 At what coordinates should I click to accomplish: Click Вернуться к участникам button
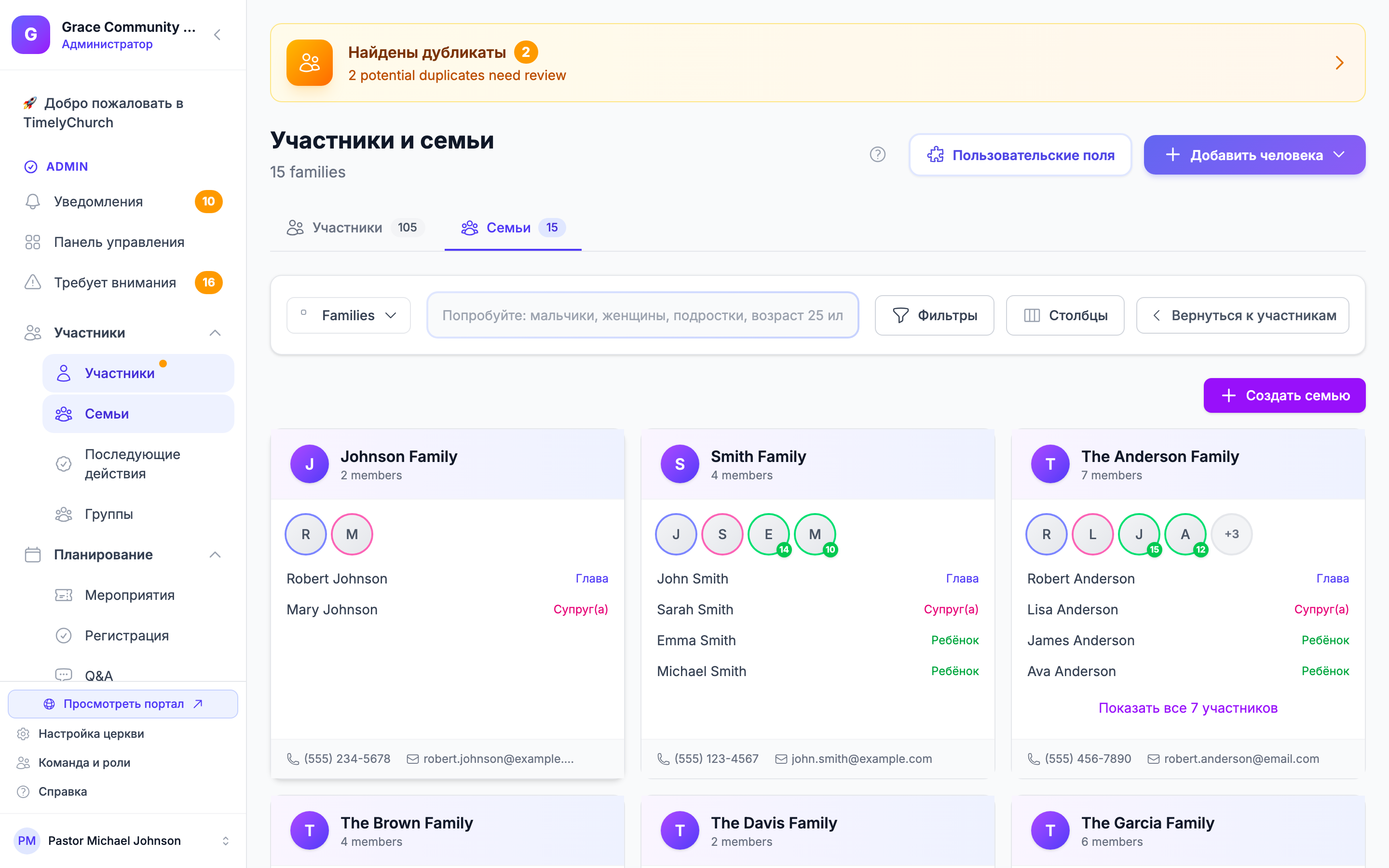1243,315
